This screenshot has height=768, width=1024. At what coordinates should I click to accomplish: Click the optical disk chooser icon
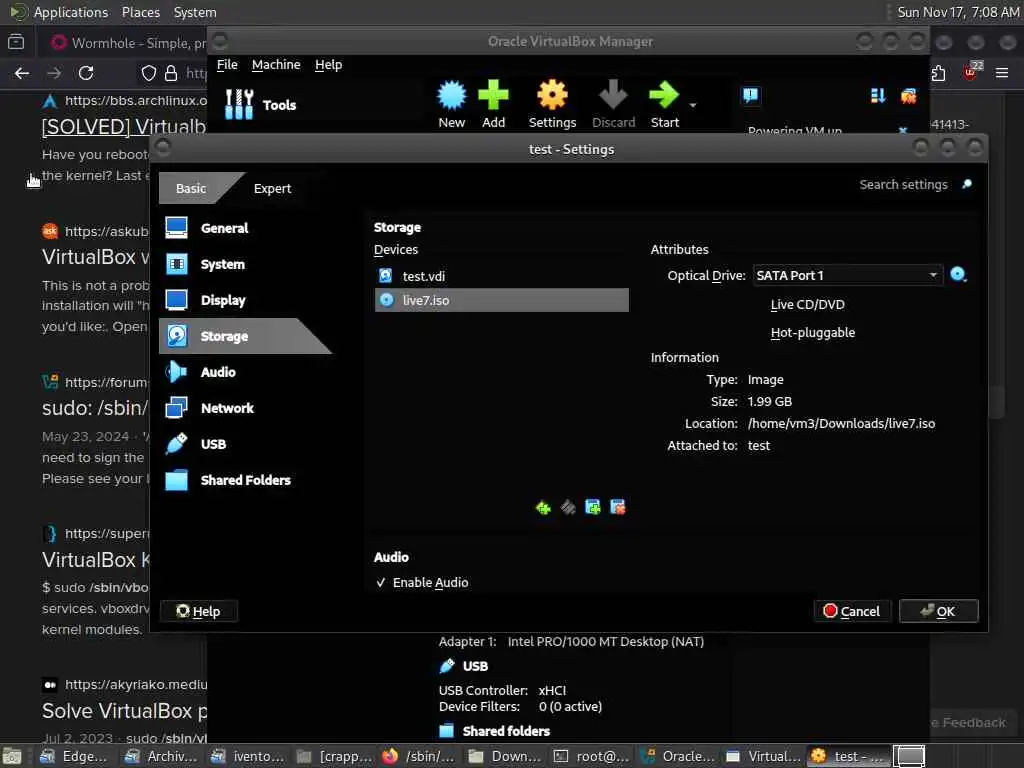tap(958, 275)
